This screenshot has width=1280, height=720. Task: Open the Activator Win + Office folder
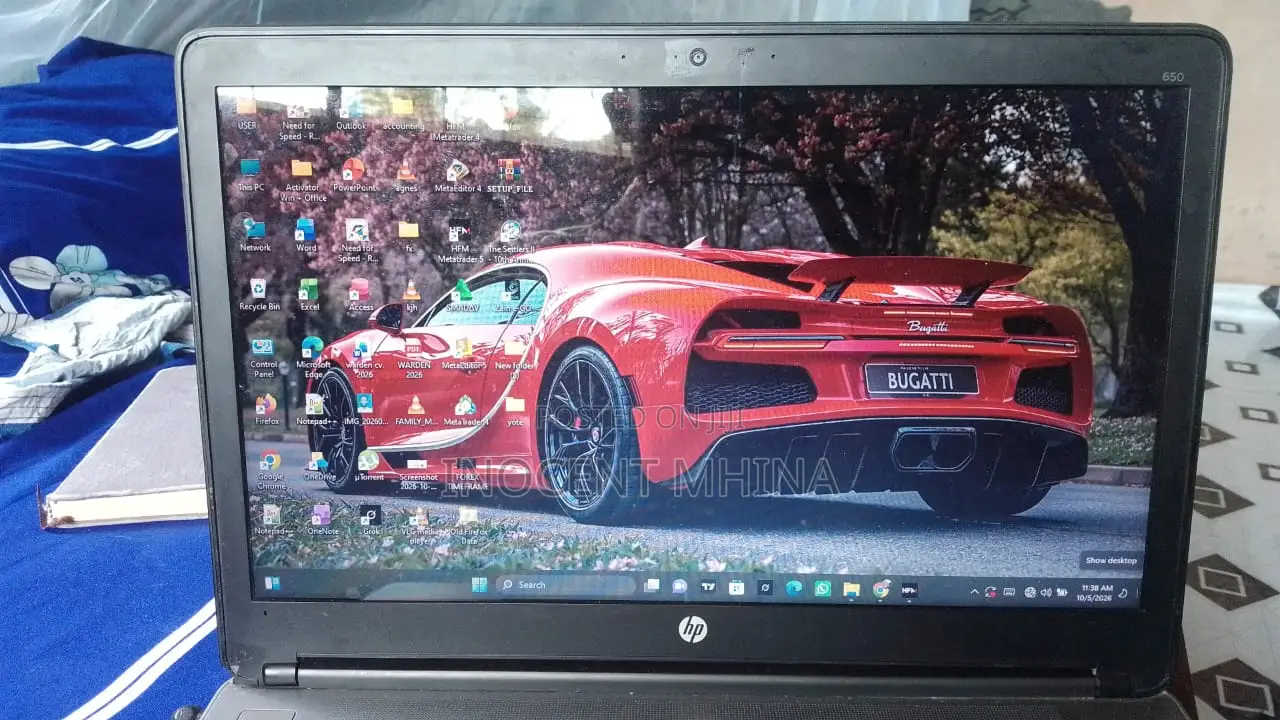[x=302, y=179]
